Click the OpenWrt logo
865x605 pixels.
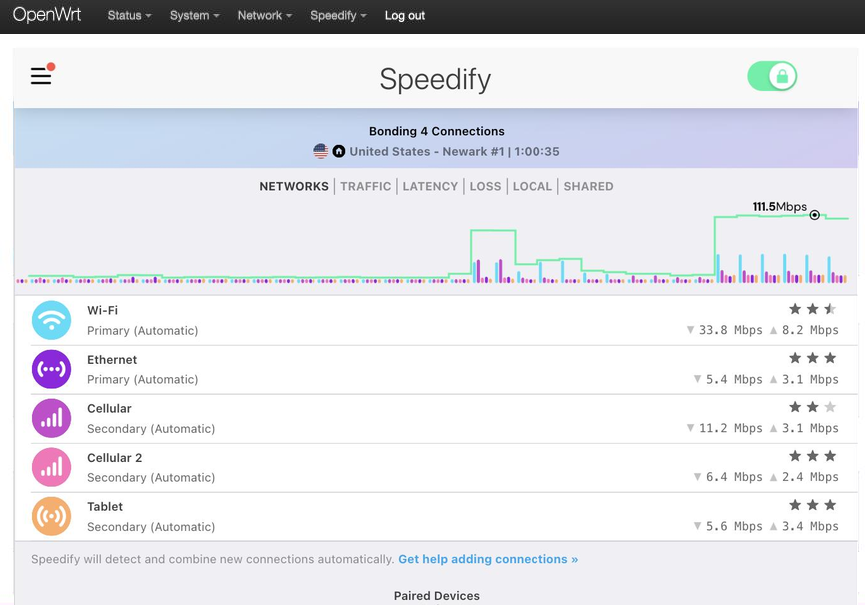(47, 15)
